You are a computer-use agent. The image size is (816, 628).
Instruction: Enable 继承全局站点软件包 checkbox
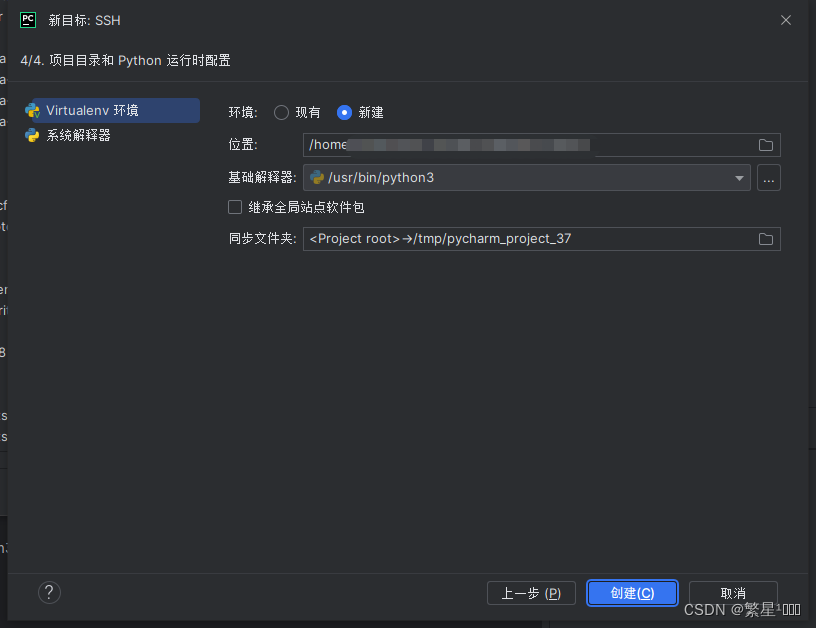coord(234,207)
